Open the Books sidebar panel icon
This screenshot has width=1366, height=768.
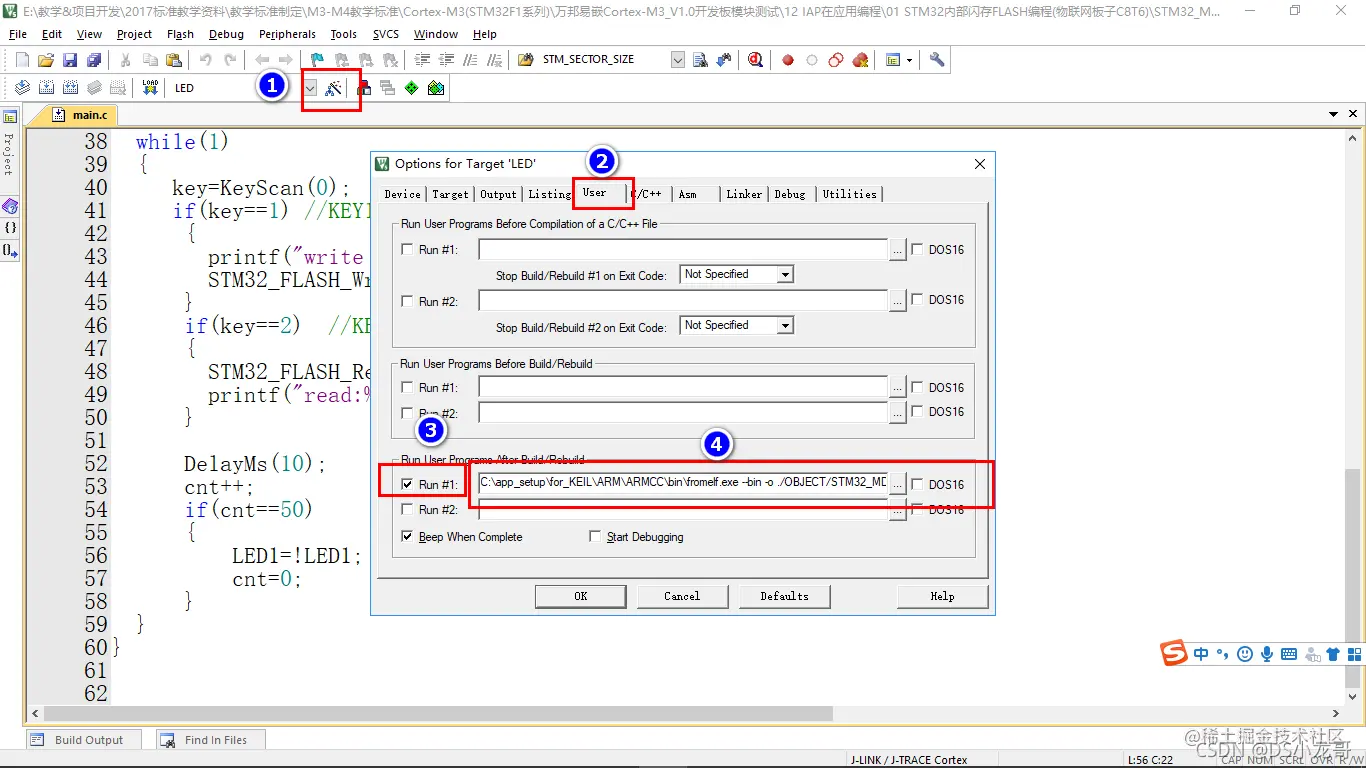[10, 206]
